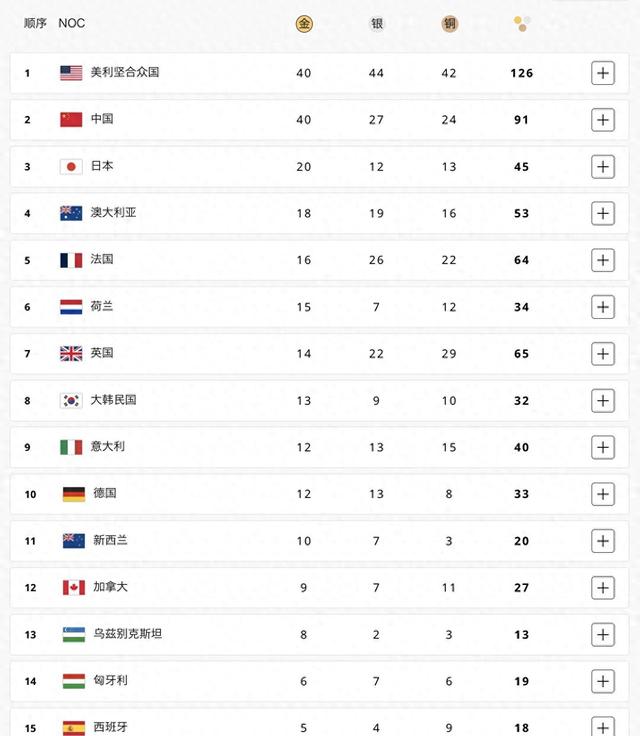Click the Japan flag icon

tap(71, 167)
